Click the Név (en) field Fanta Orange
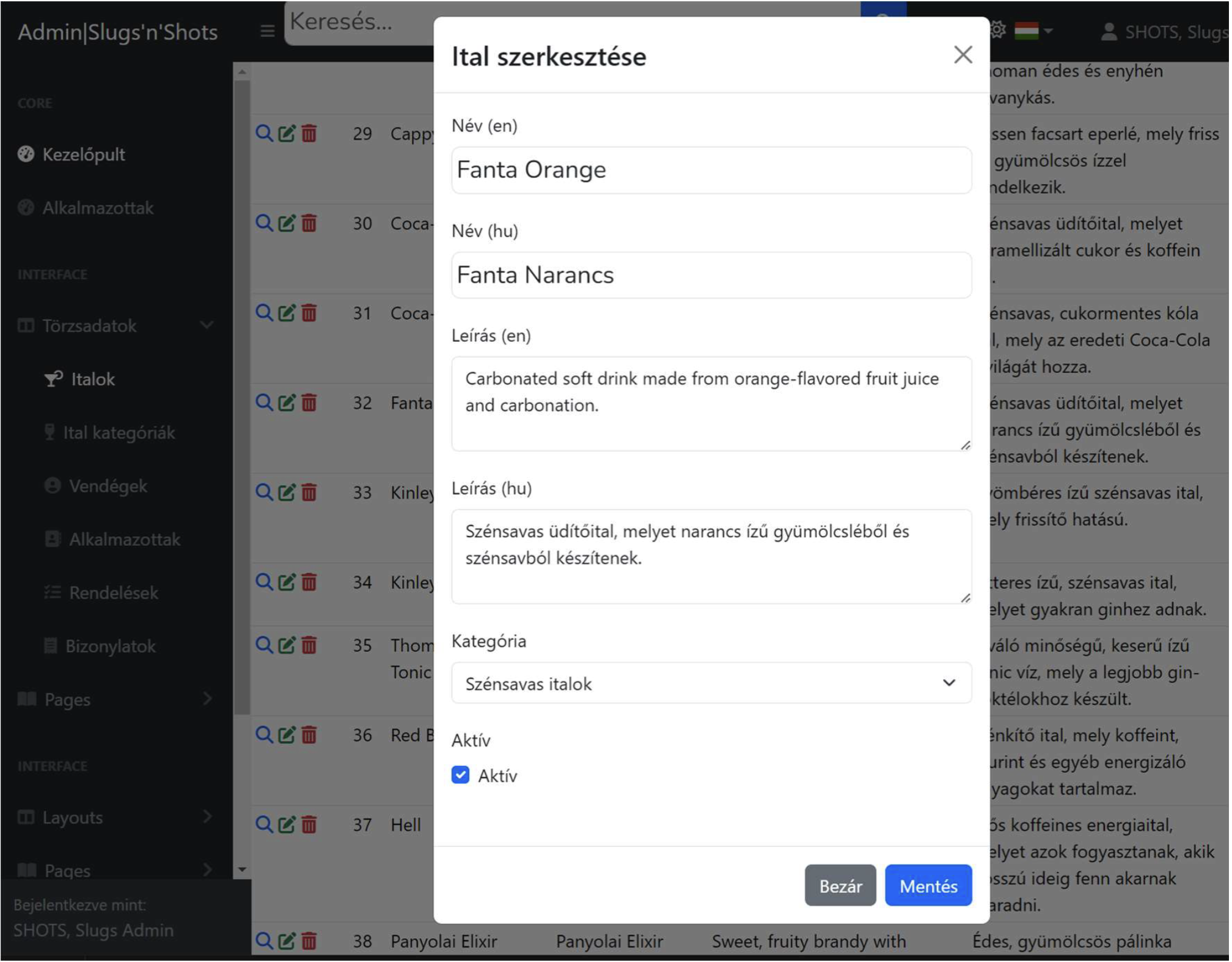Screen dimensions: 1232x962 (x=713, y=171)
